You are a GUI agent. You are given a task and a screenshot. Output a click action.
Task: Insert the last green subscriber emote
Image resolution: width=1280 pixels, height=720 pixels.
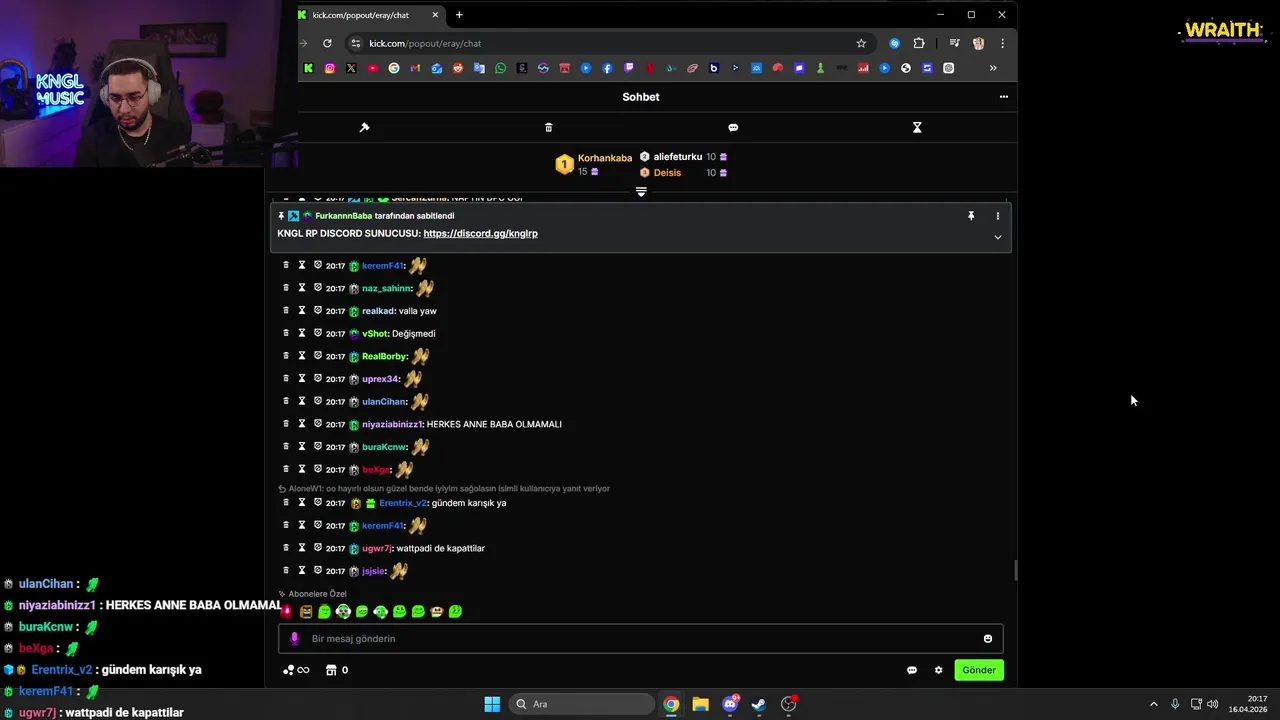coord(455,611)
